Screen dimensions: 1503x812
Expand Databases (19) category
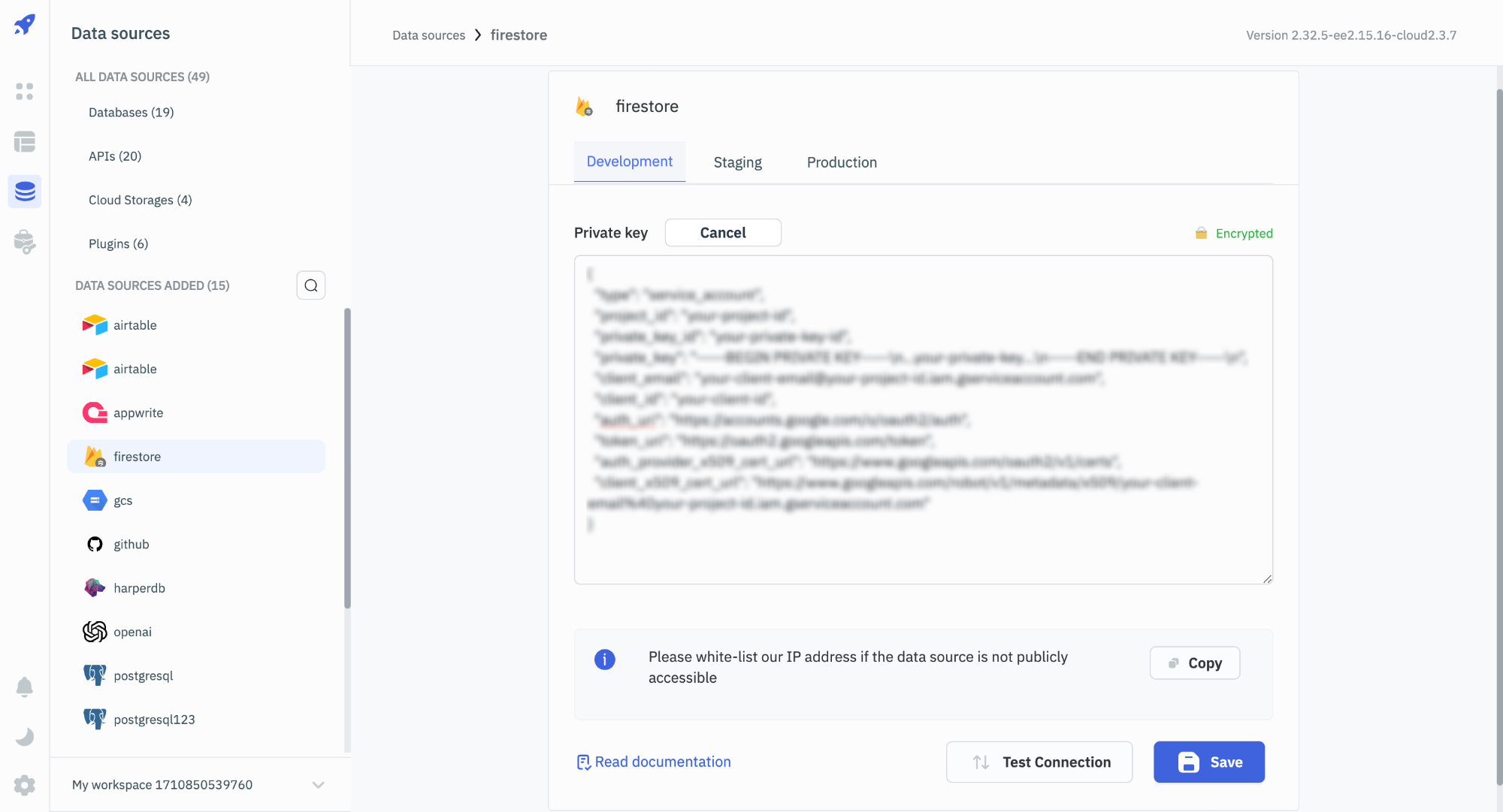(131, 113)
